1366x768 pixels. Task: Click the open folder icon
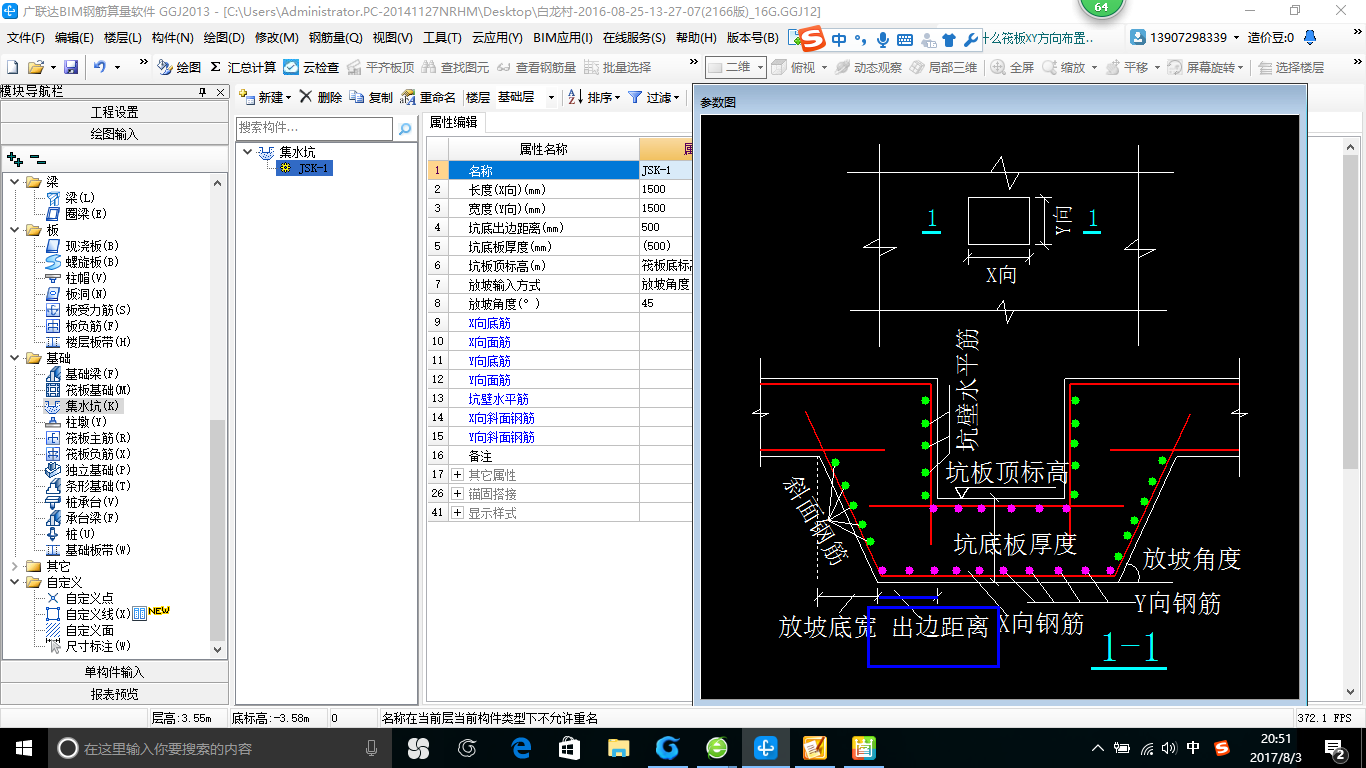coord(36,67)
